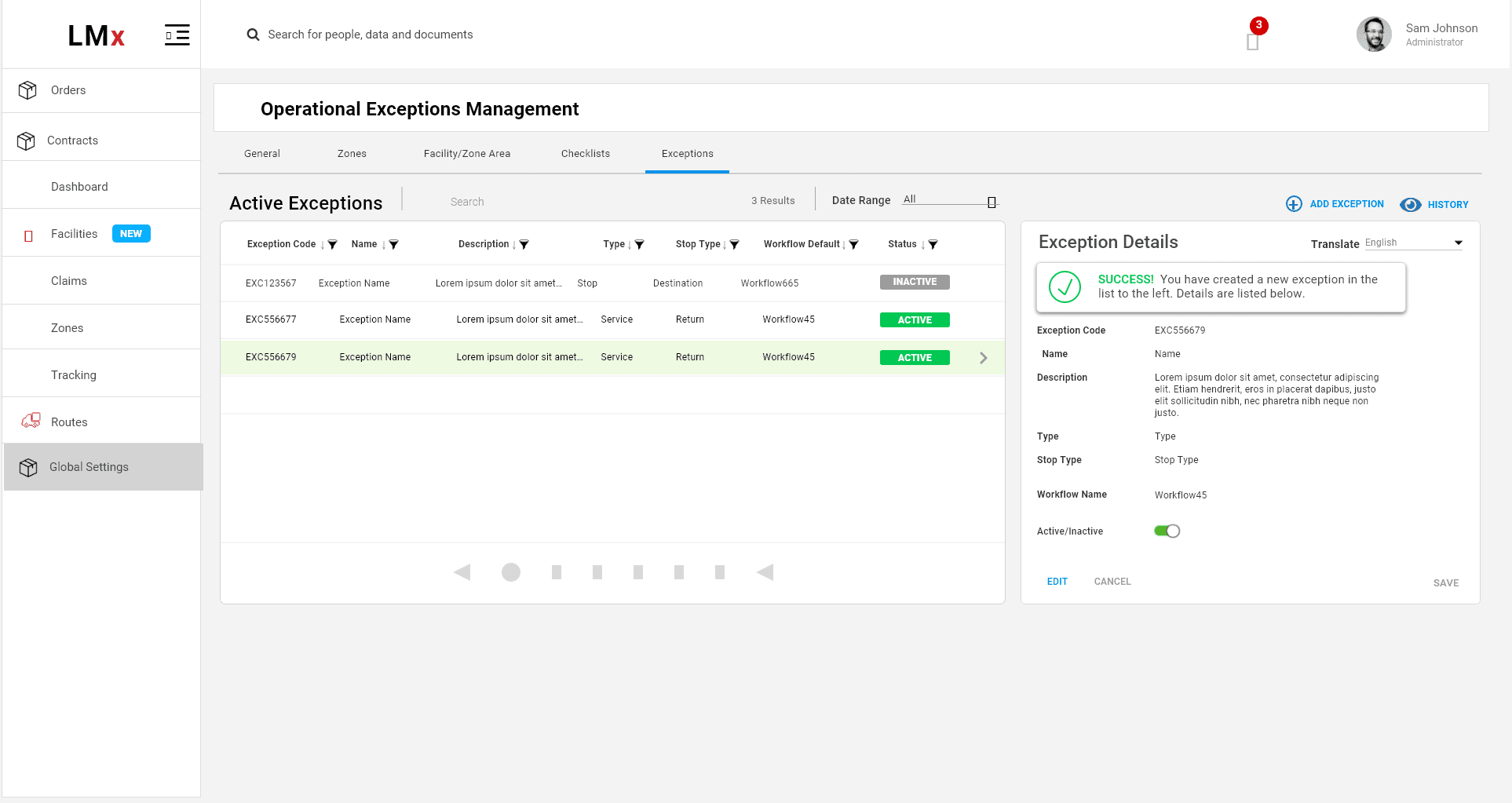Filter by the Status column funnel icon
Screen dimensions: 1512x803
(933, 245)
